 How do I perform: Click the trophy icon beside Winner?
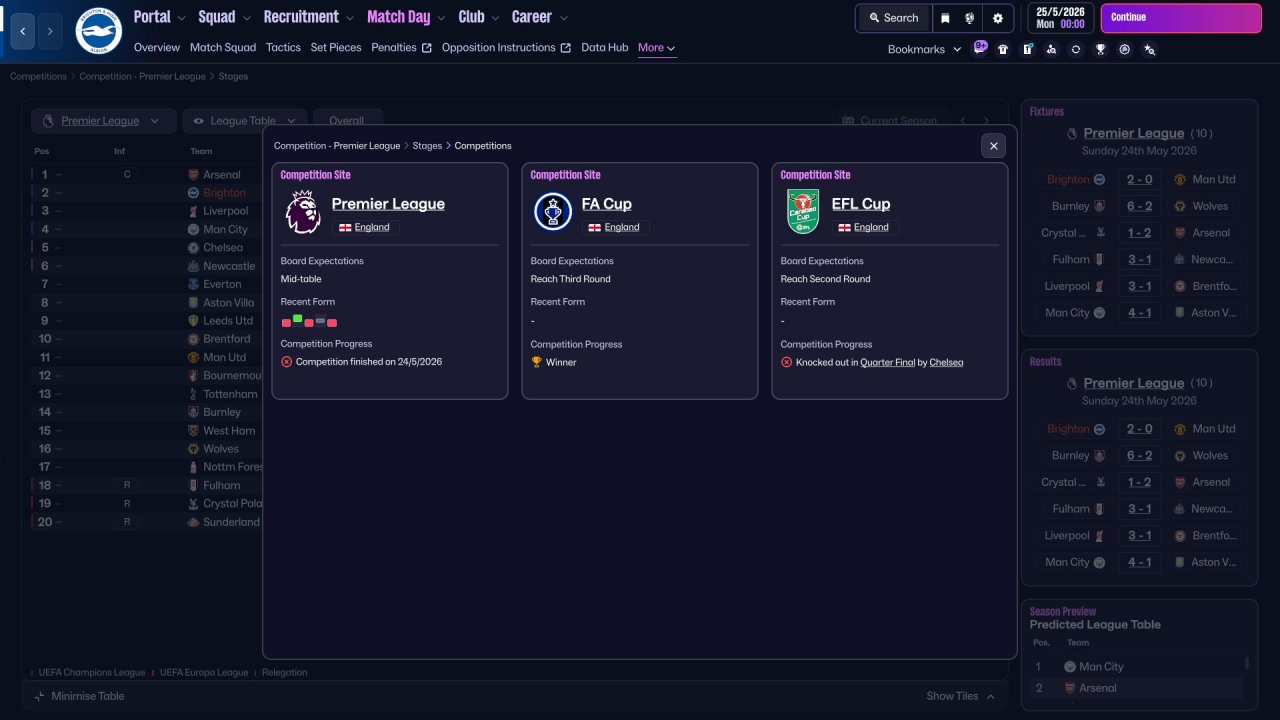point(537,362)
